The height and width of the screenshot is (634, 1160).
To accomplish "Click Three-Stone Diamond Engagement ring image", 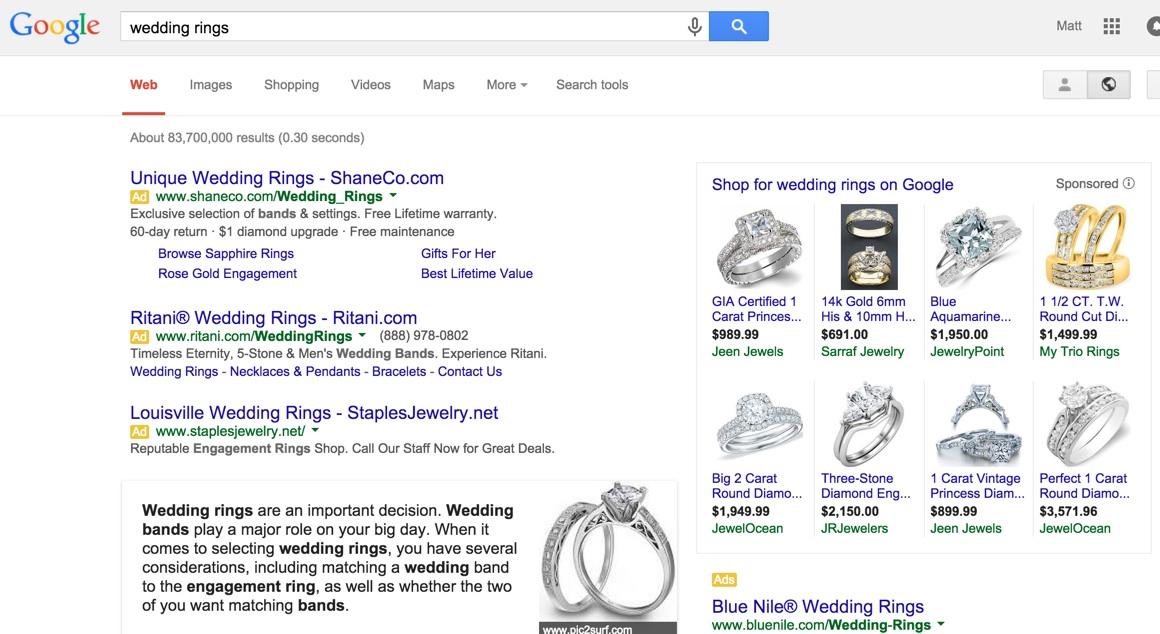I will (869, 425).
